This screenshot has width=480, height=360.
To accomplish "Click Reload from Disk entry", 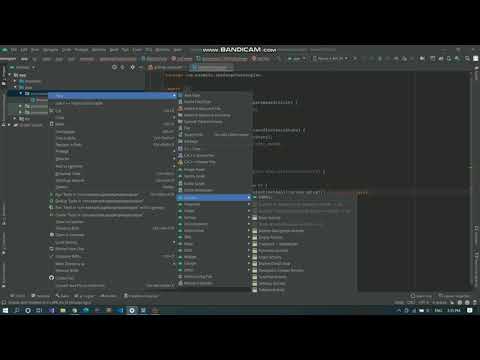I will (112, 249).
